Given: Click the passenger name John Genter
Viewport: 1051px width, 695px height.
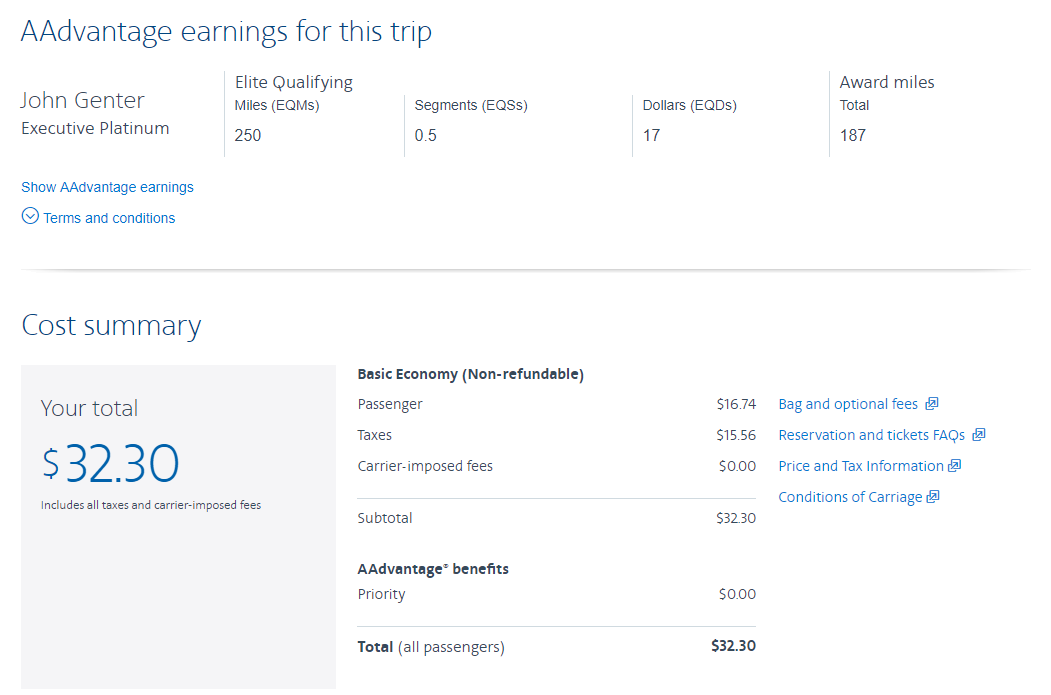Looking at the screenshot, I should click(83, 100).
